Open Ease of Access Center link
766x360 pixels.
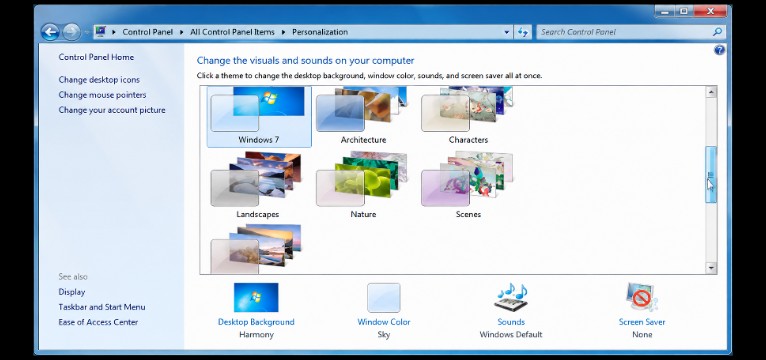point(98,322)
